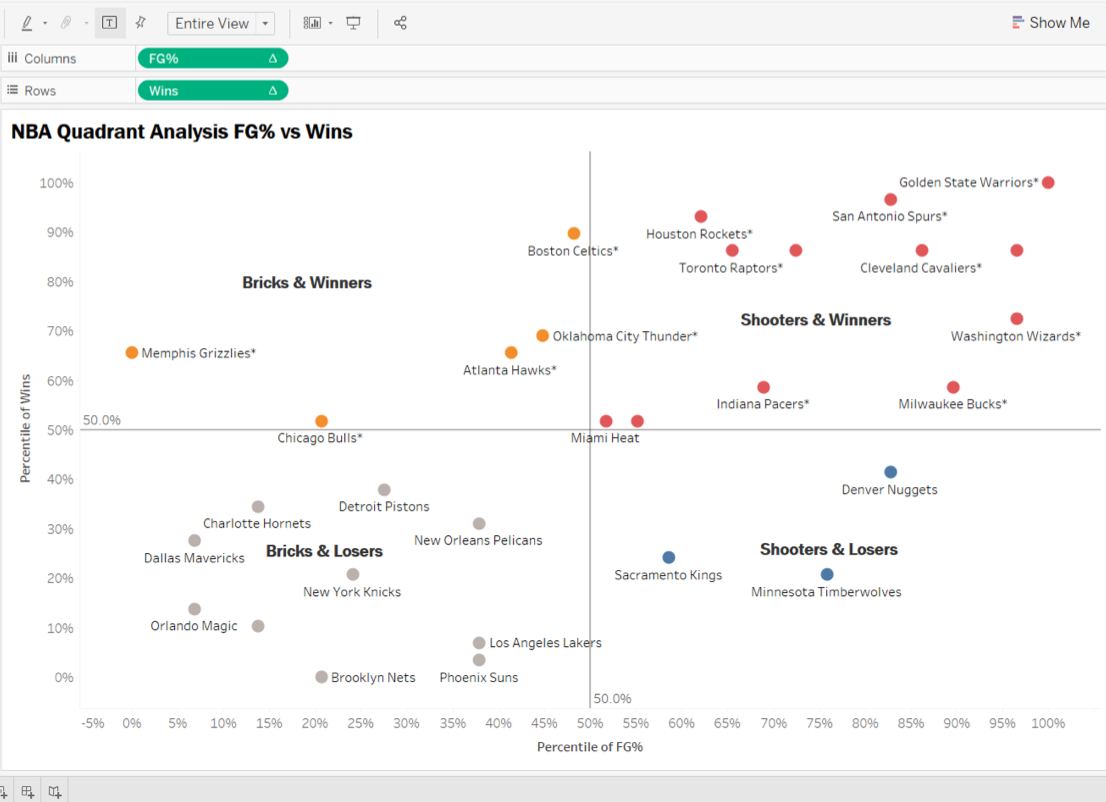This screenshot has height=802, width=1106.
Task: Expand the Highlight tool dropdown arrow
Action: (44, 22)
